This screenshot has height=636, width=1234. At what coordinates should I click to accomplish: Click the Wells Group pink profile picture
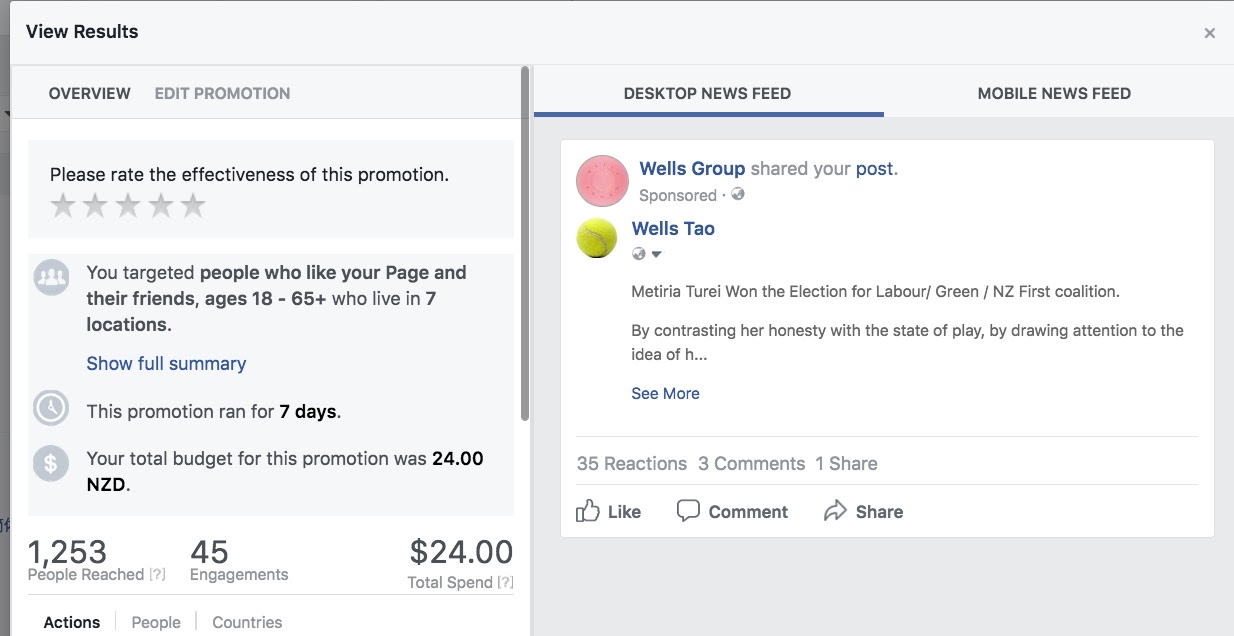[602, 181]
